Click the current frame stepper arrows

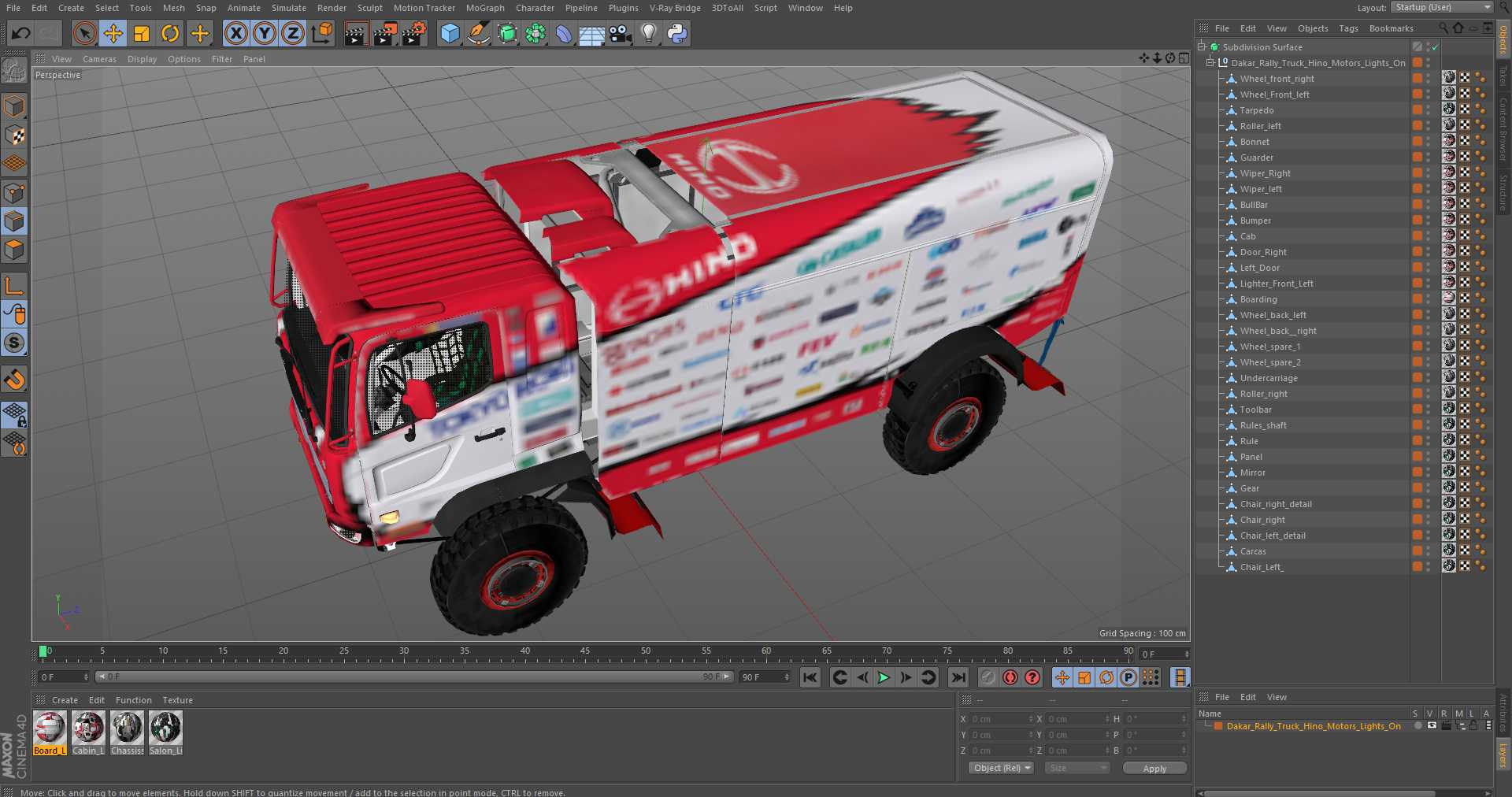click(87, 677)
